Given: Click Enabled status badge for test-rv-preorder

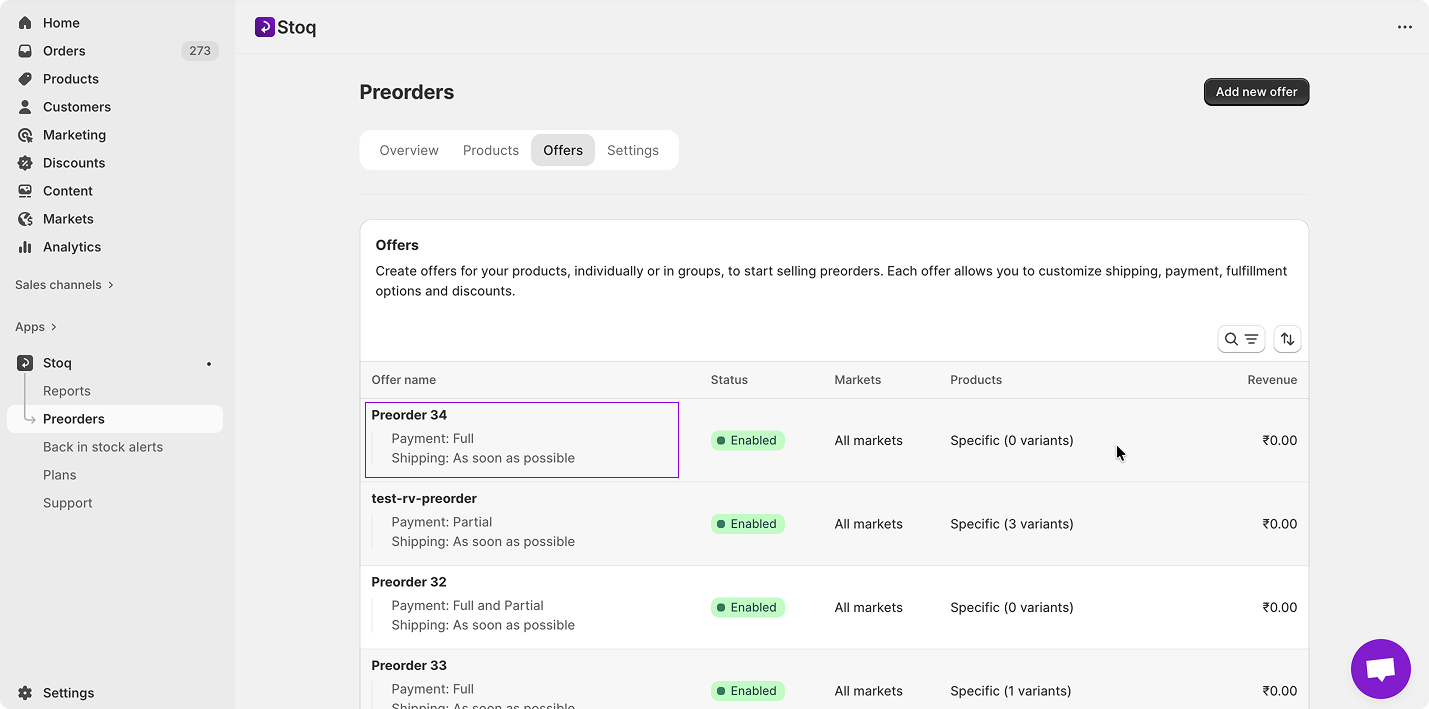Looking at the screenshot, I should (x=748, y=524).
